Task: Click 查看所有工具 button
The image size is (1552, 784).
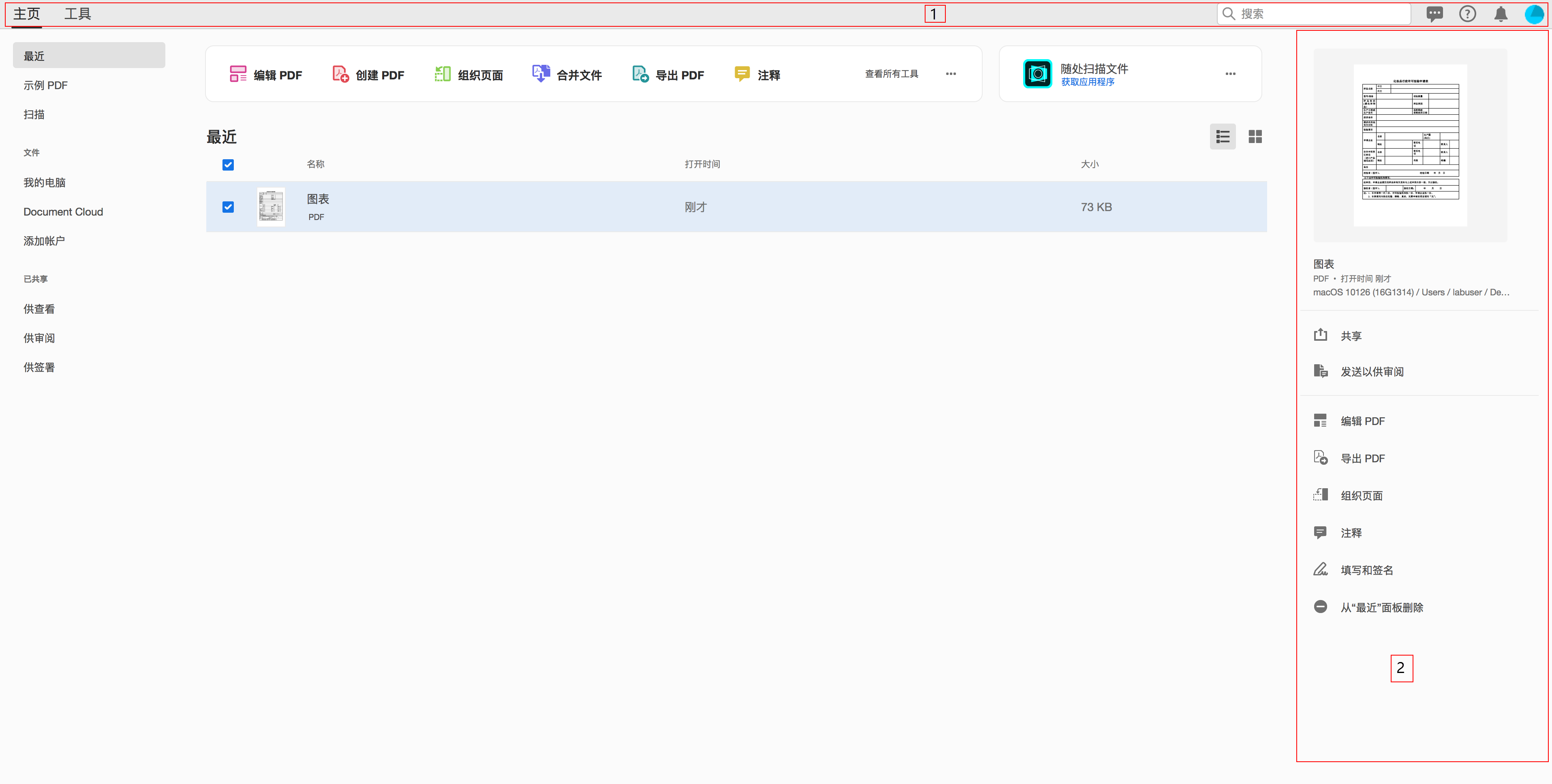Action: tap(891, 73)
